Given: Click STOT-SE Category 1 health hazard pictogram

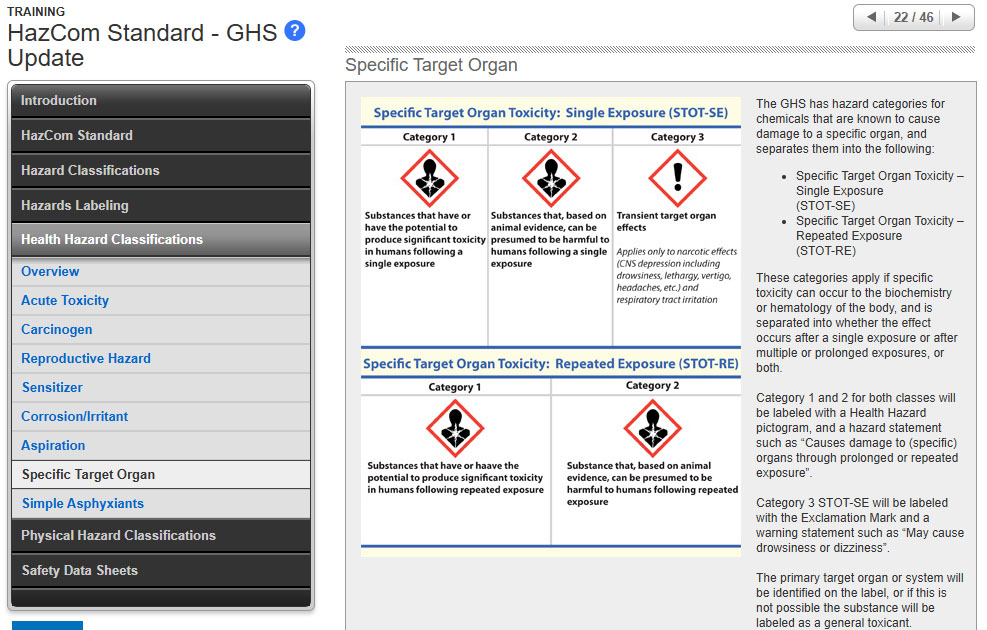Looking at the screenshot, I should pos(429,178).
